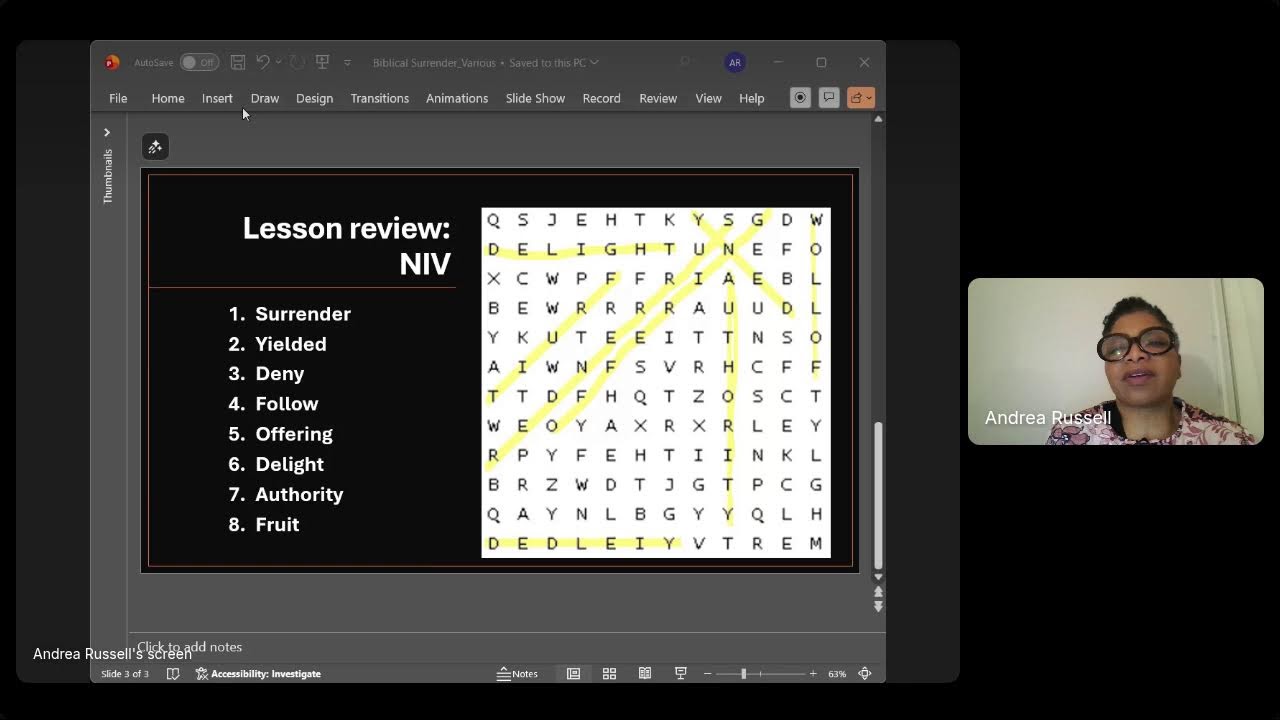The image size is (1280, 720).
Task: Switch to Reading View icon
Action: point(645,674)
